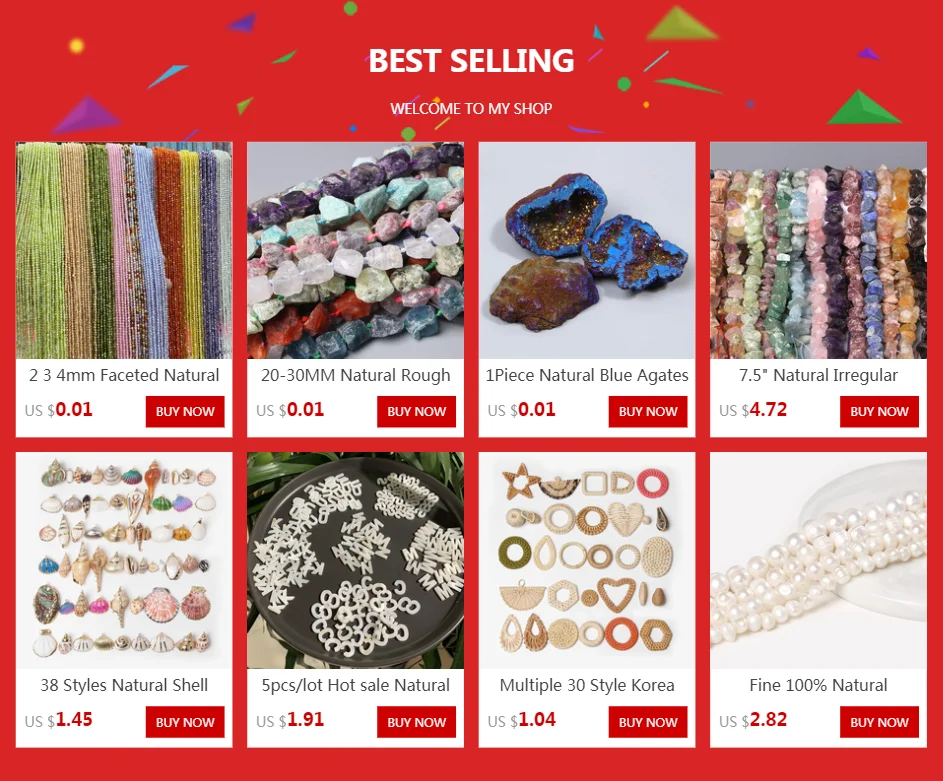
Task: View the natural shell charms product image
Action: click(124, 560)
